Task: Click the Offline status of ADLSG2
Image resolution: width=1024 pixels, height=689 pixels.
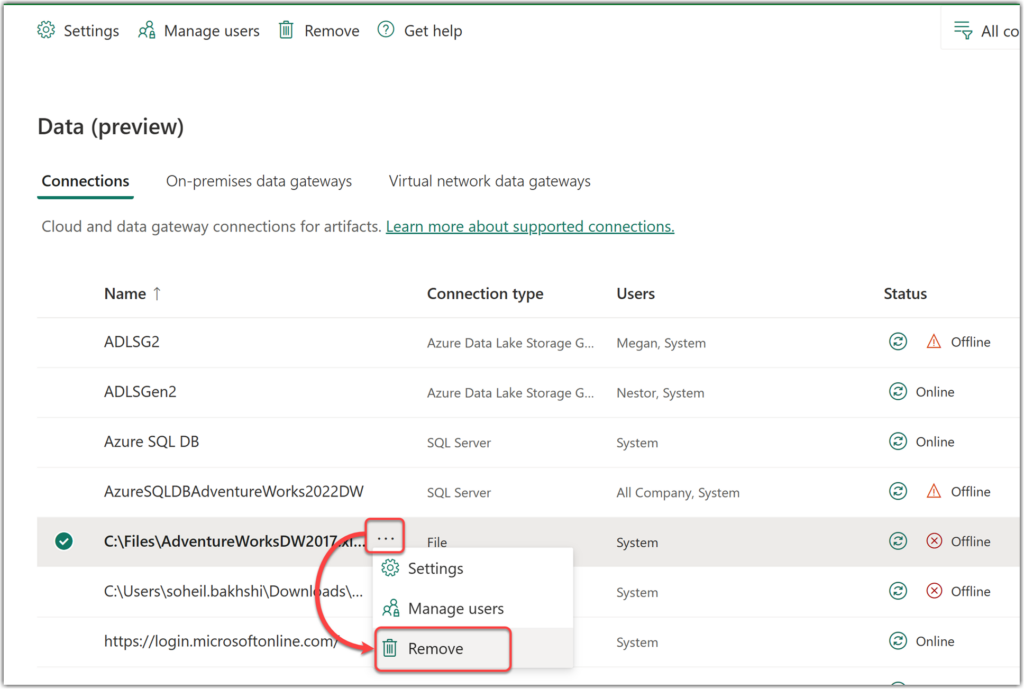Action: point(970,342)
